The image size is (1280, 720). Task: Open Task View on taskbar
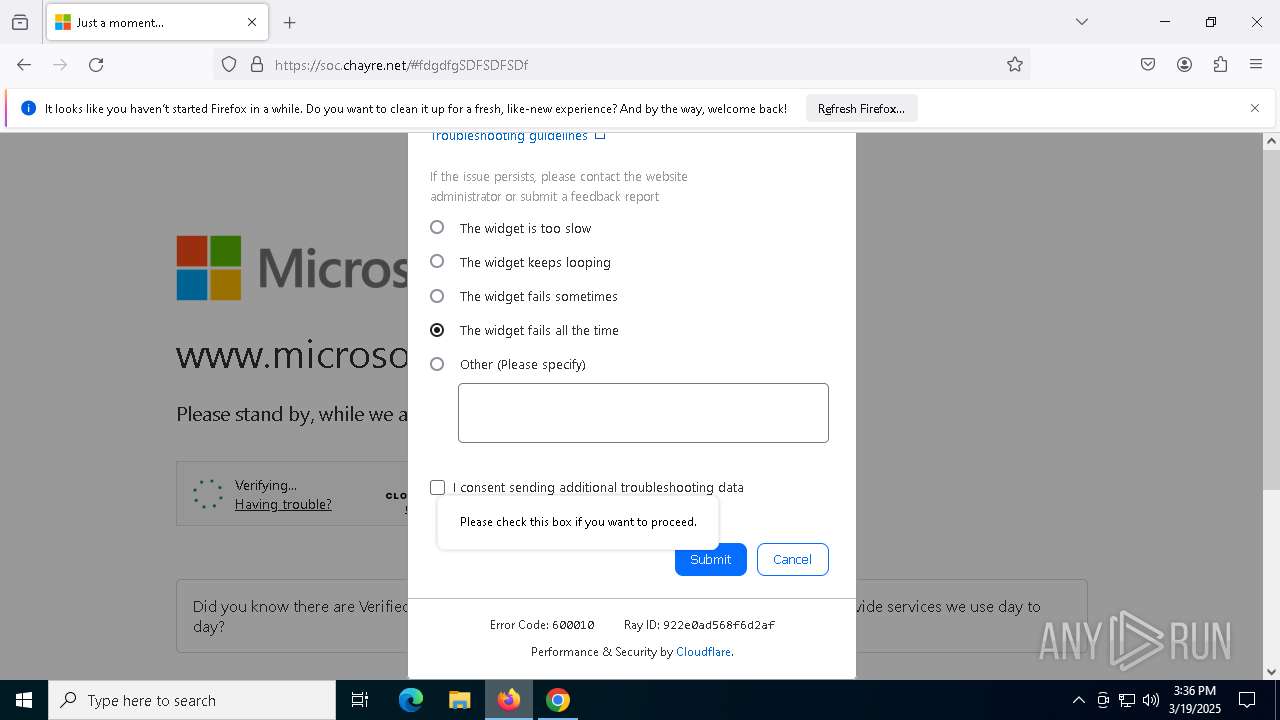pyautogui.click(x=360, y=700)
